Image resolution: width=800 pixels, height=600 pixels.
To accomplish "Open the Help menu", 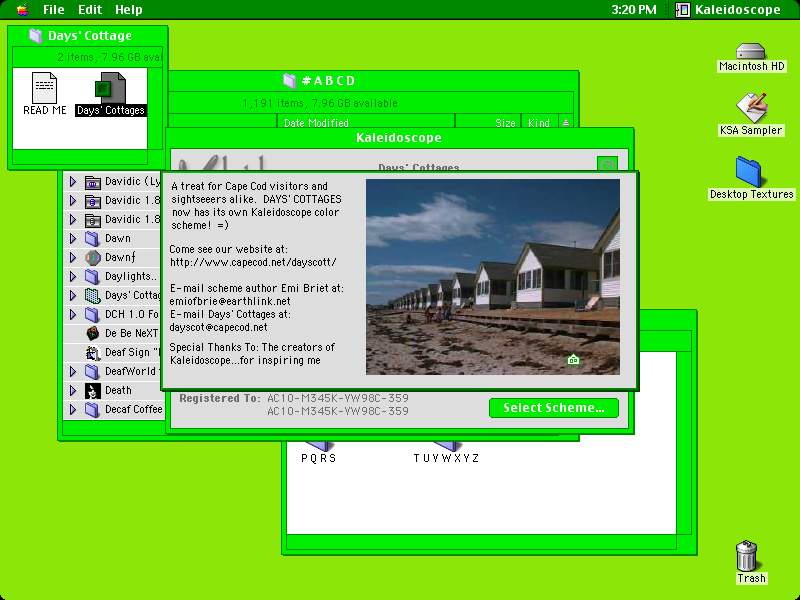I will tap(129, 10).
